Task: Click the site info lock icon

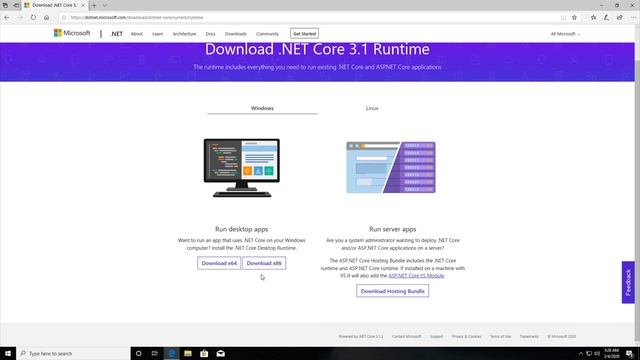Action: point(64,18)
